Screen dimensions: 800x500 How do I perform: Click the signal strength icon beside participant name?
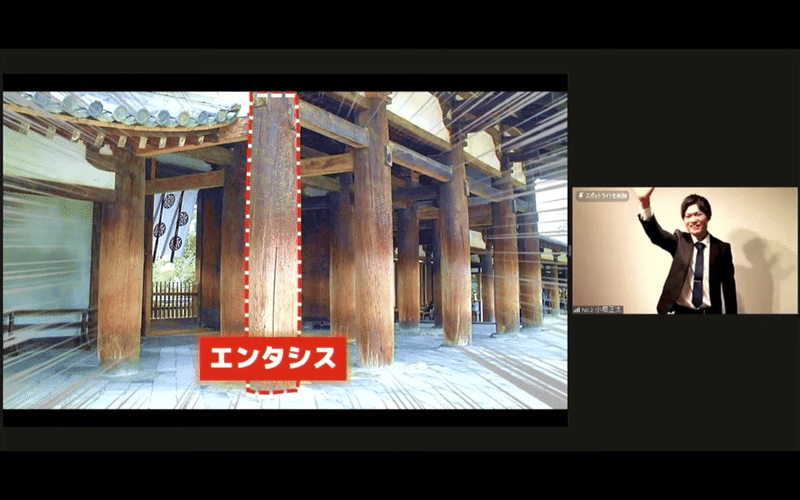pyautogui.click(x=577, y=310)
